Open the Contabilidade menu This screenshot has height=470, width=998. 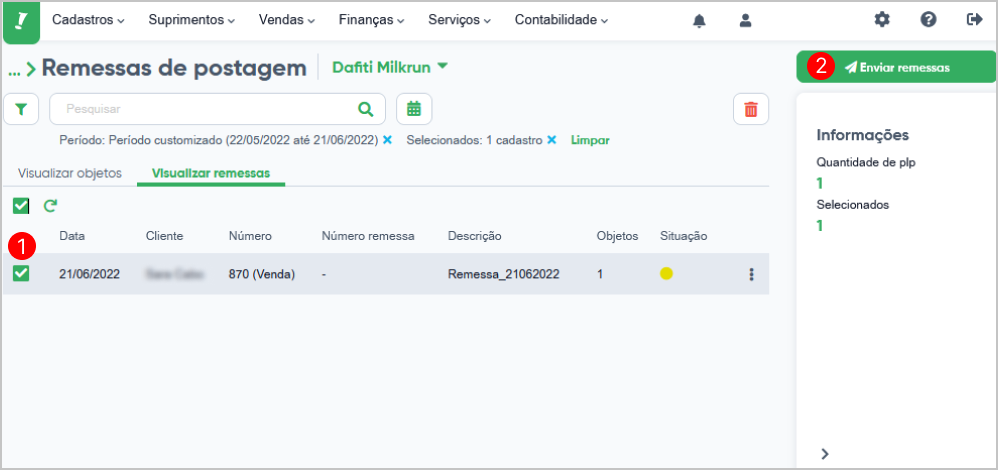[x=561, y=20]
